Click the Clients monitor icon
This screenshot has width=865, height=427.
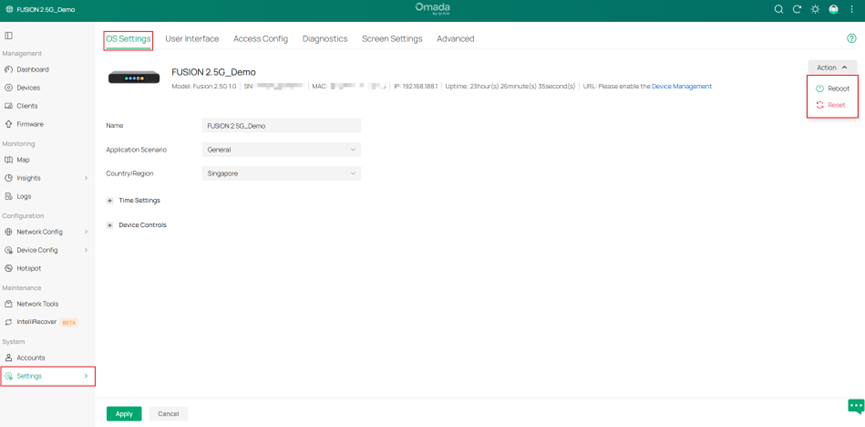8,106
